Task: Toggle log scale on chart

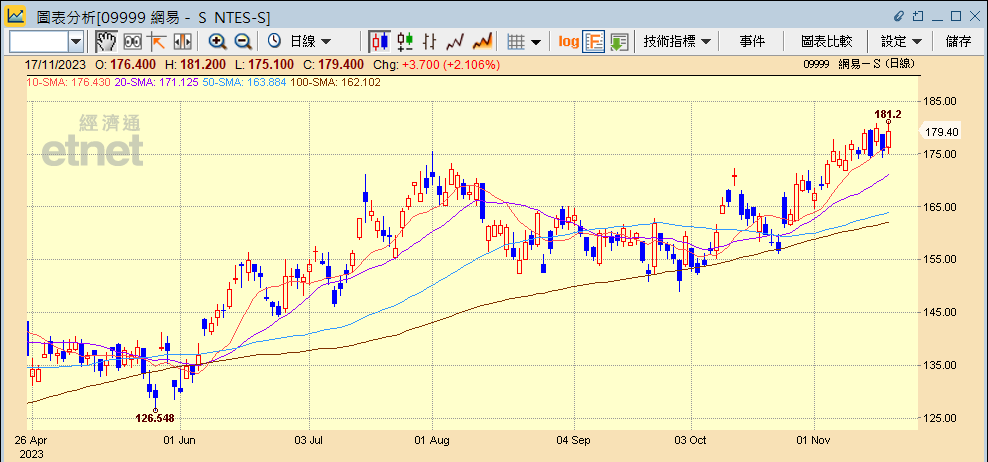Action: [x=568, y=41]
